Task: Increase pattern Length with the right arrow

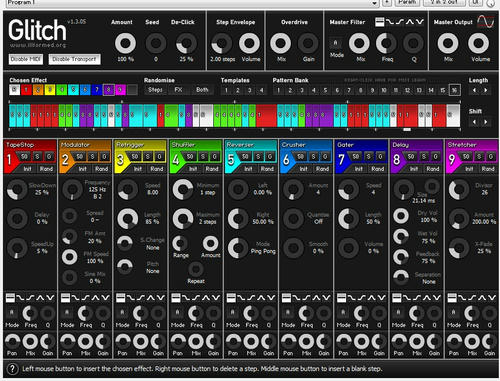Action: 486,90
